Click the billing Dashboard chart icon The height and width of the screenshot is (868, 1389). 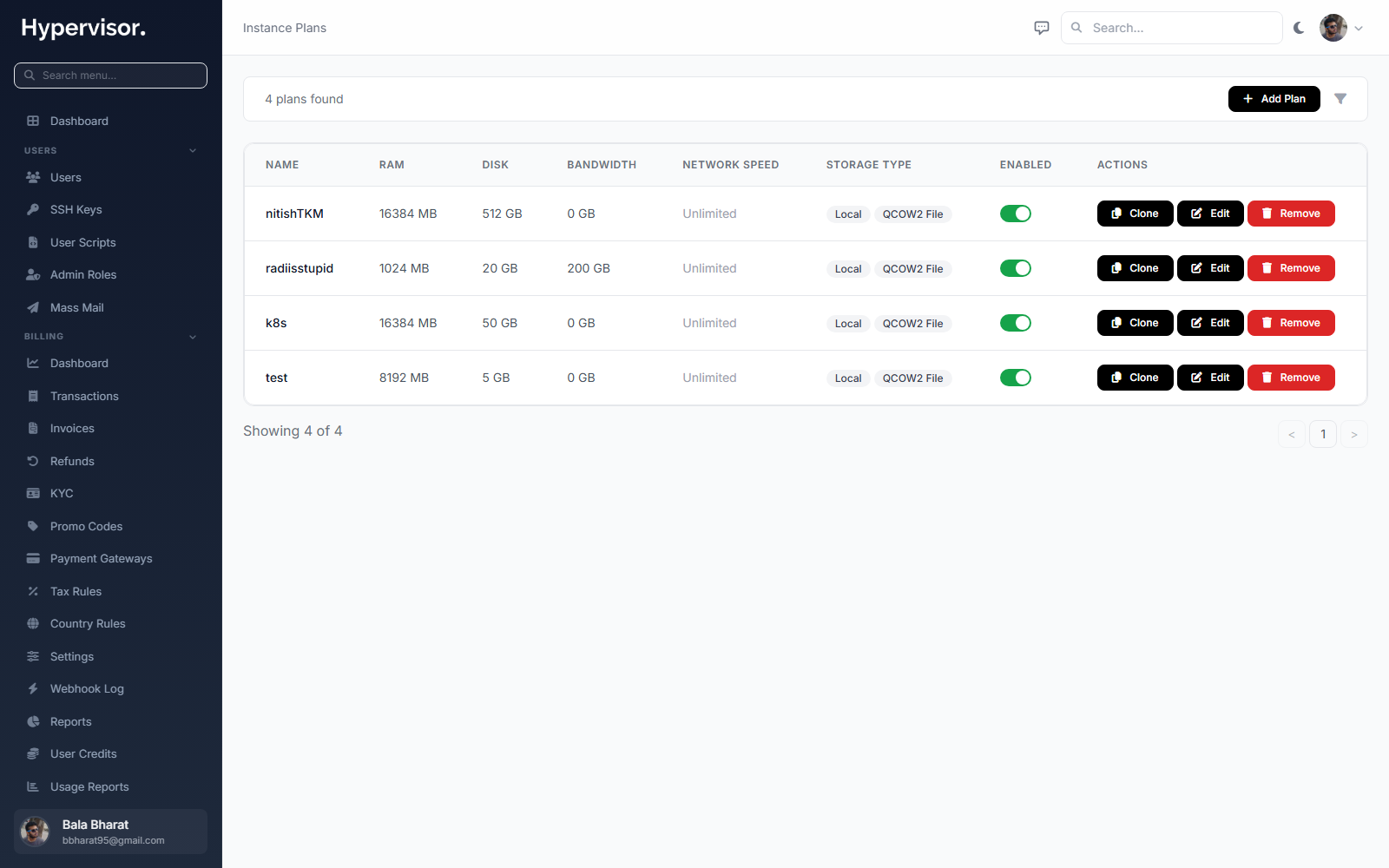tap(33, 363)
